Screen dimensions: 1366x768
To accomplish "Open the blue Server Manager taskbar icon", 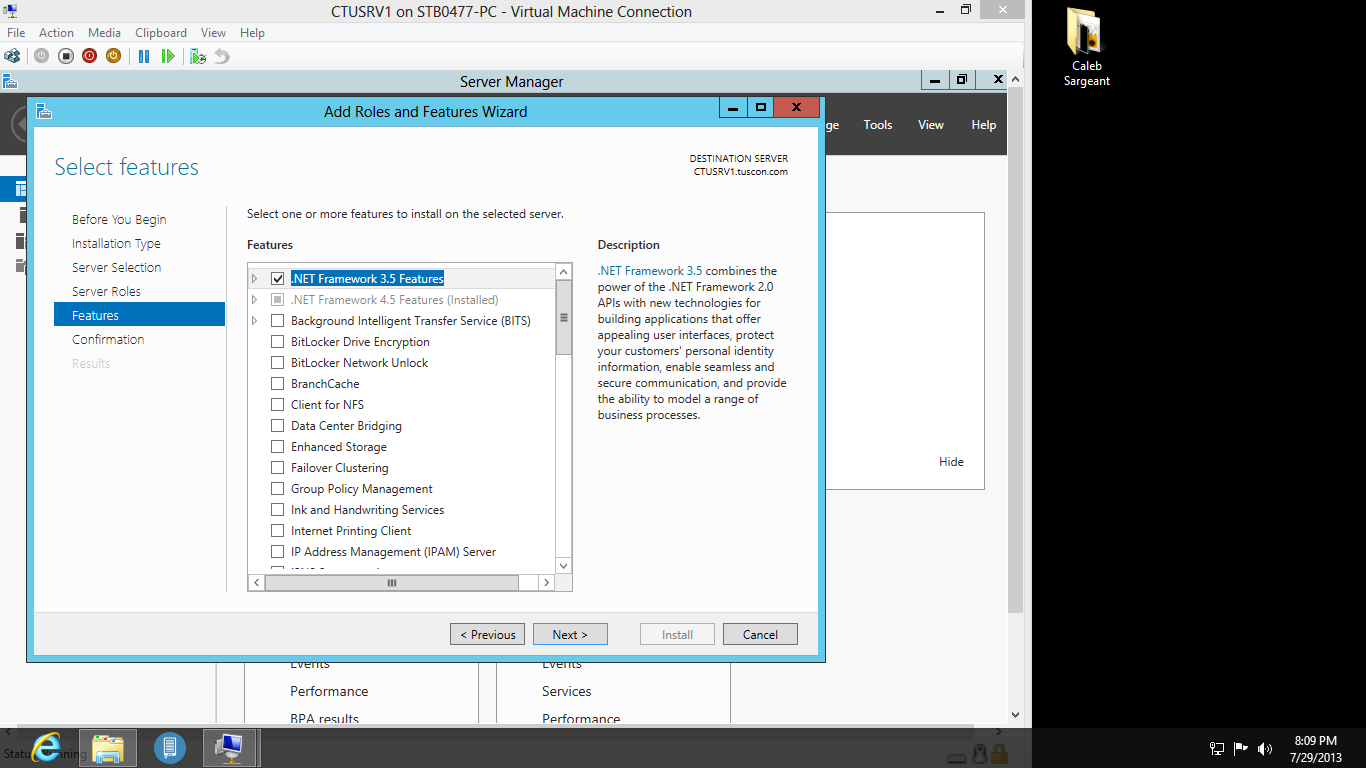I will click(170, 747).
